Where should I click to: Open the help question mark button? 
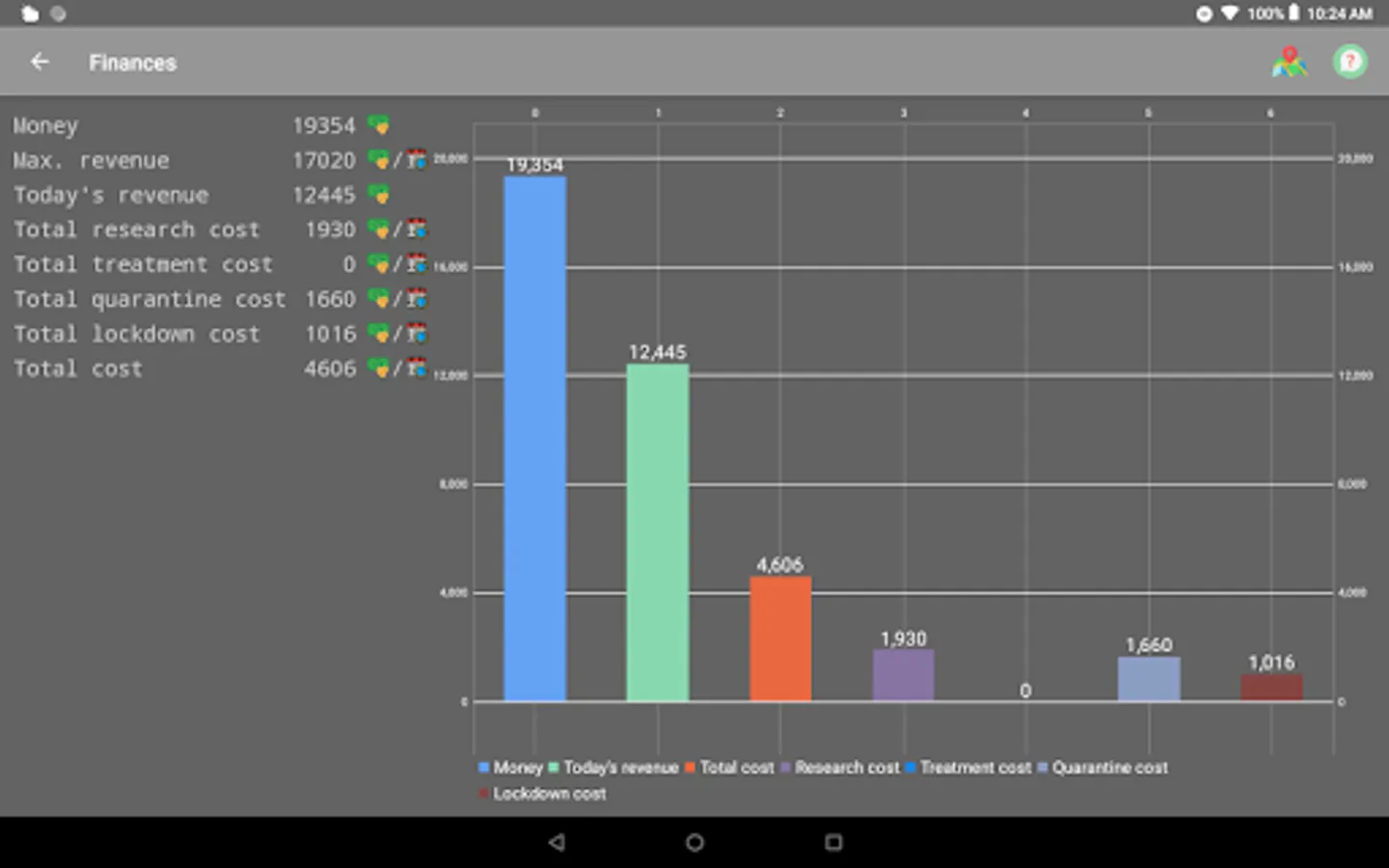pyautogui.click(x=1349, y=62)
